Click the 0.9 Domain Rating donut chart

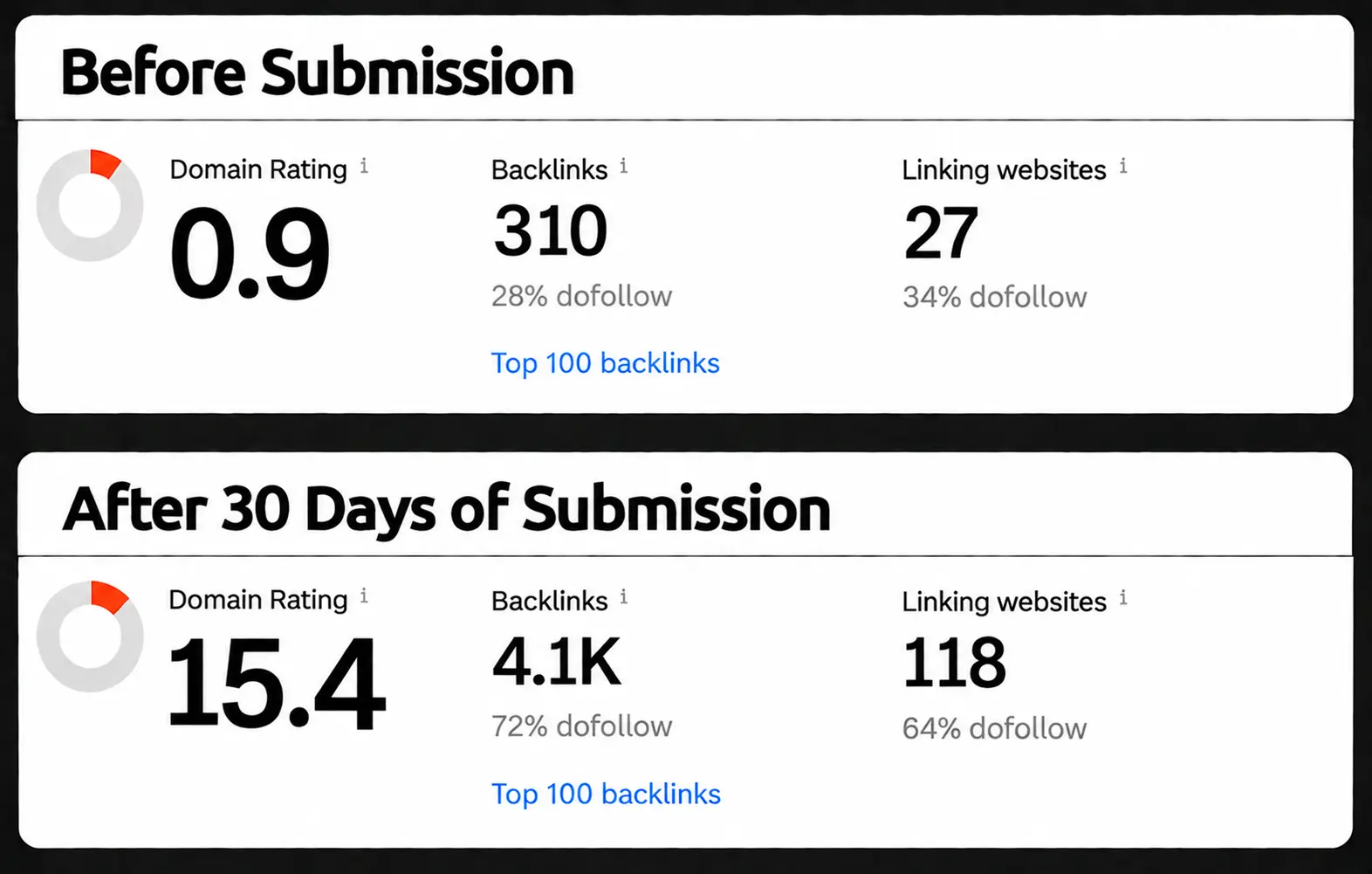(90, 205)
